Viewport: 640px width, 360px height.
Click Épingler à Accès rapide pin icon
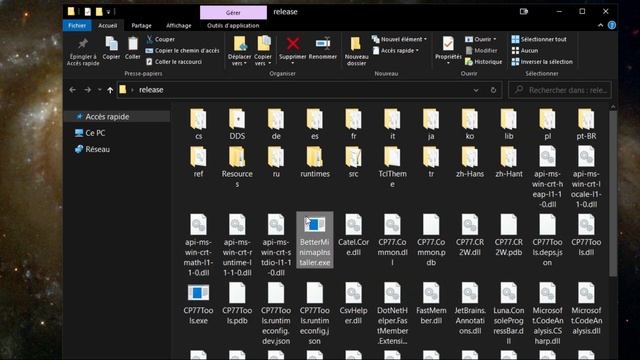point(83,51)
